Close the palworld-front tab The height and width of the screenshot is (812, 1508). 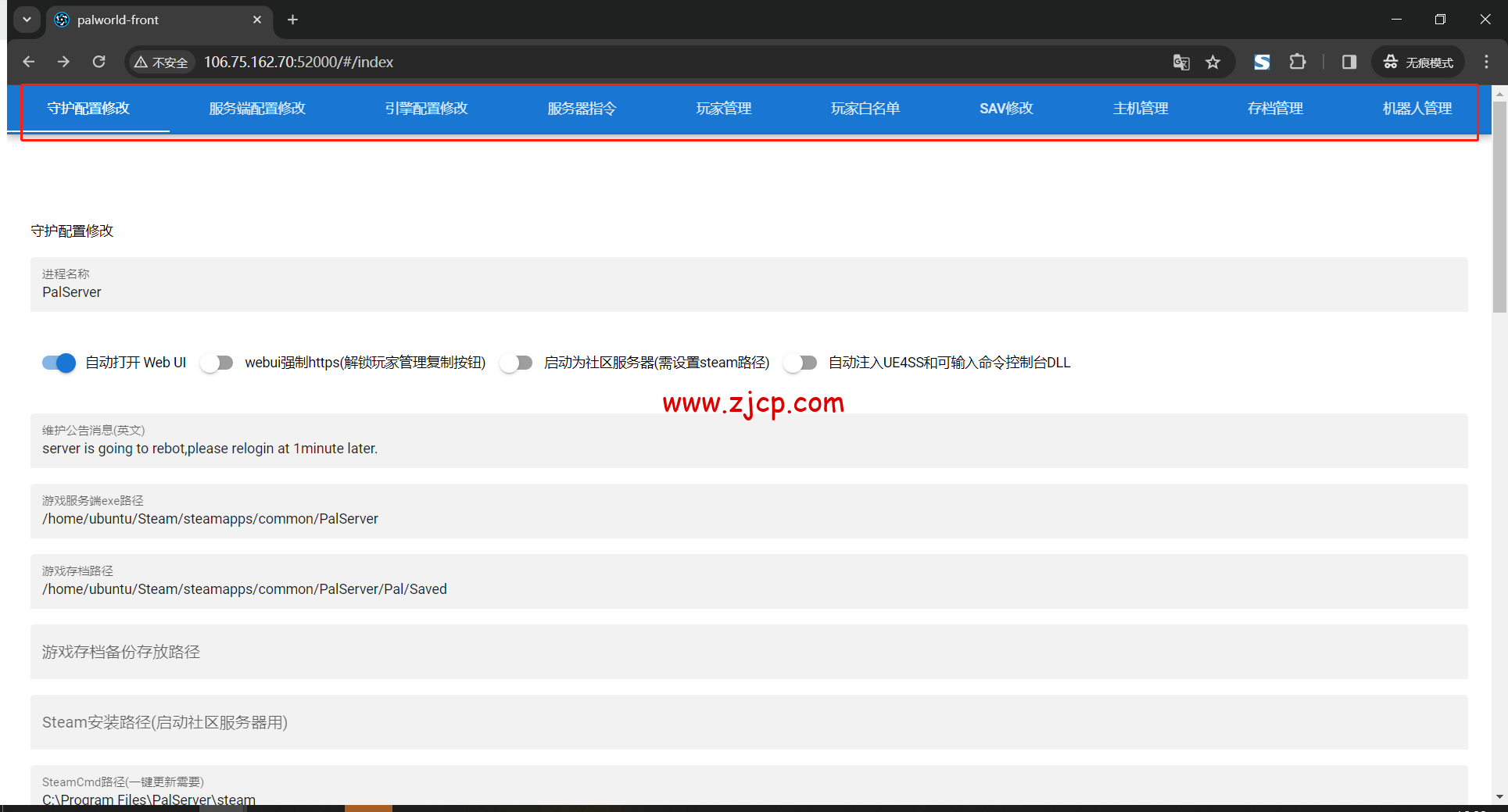[256, 20]
